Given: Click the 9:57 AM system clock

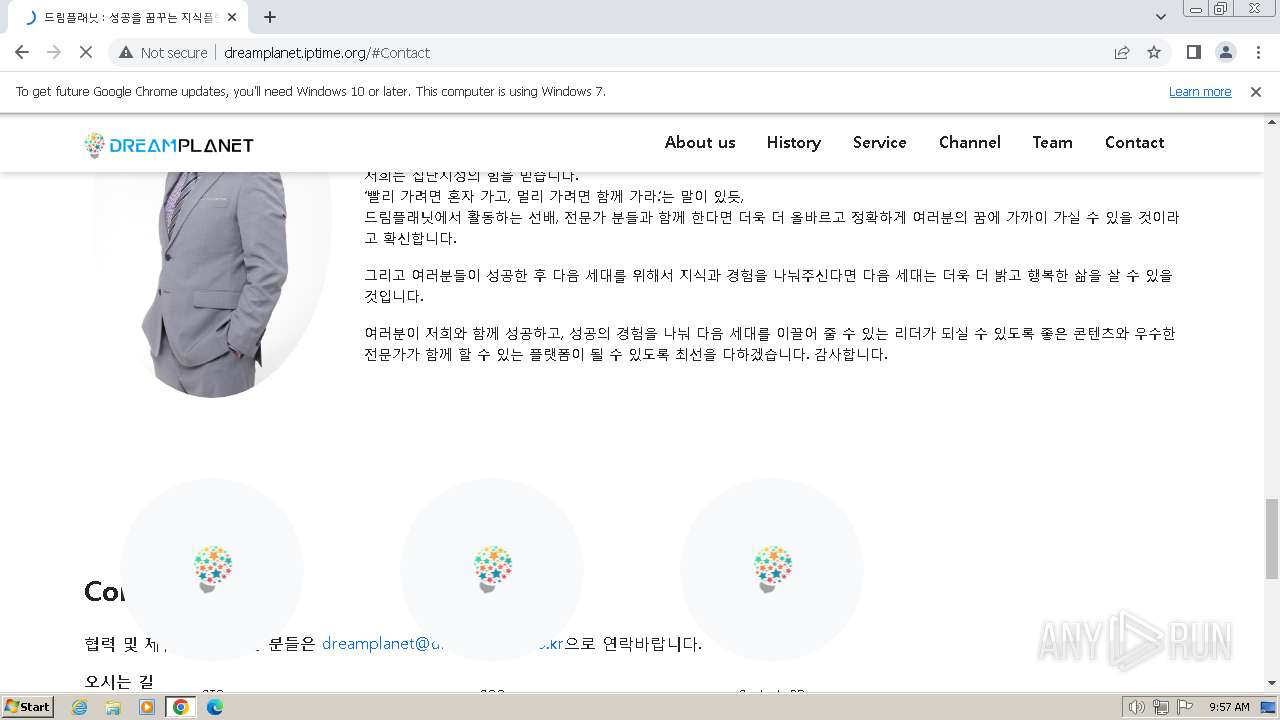Looking at the screenshot, I should click(x=1229, y=707).
